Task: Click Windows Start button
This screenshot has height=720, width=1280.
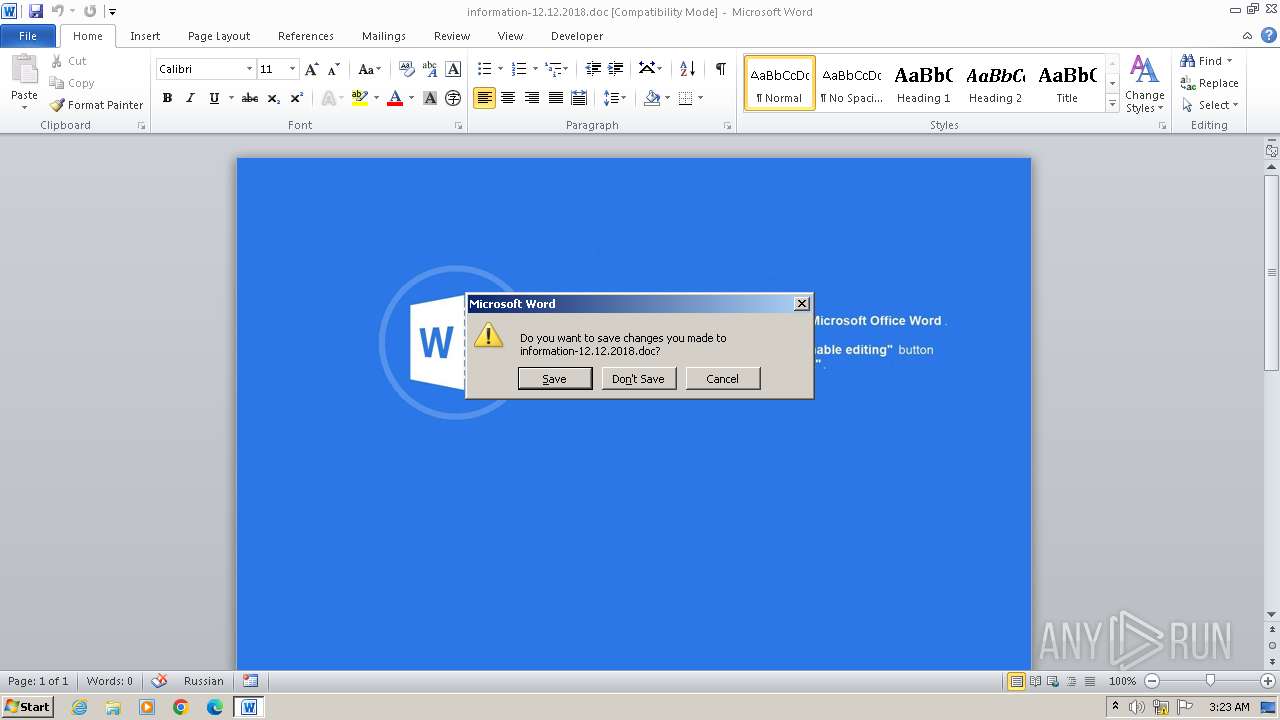Action: 27,707
